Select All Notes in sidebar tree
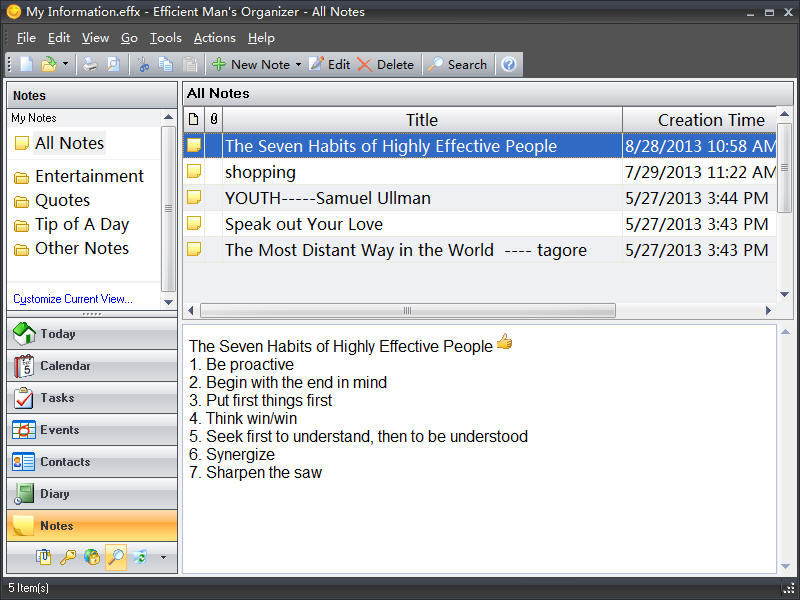This screenshot has height=600, width=800. coord(69,143)
